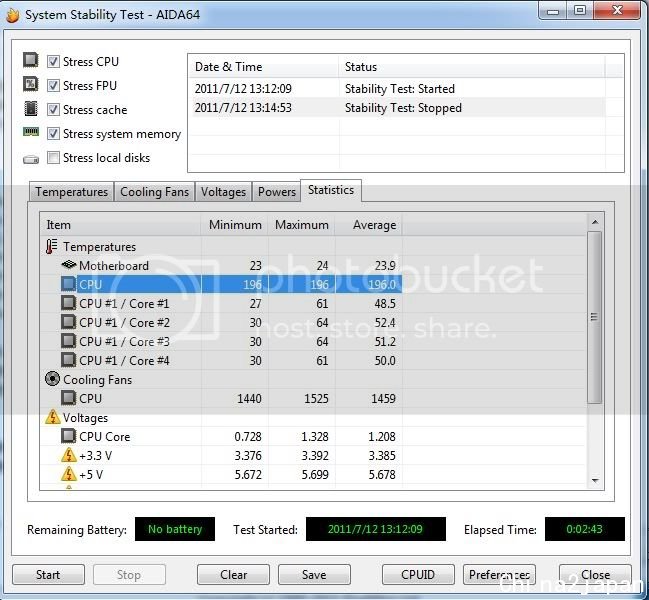Select the CPU fan 1440 RPM row
649x600 pixels.
pyautogui.click(x=221, y=398)
